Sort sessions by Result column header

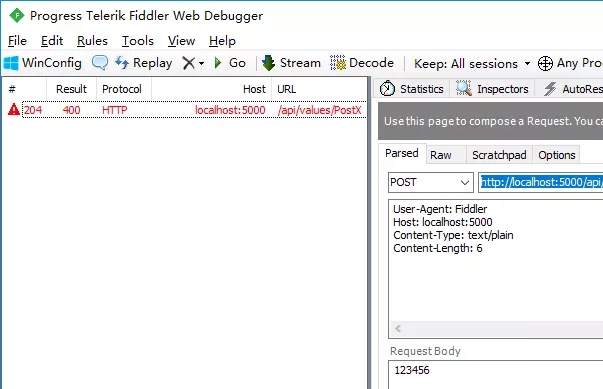[x=72, y=89]
